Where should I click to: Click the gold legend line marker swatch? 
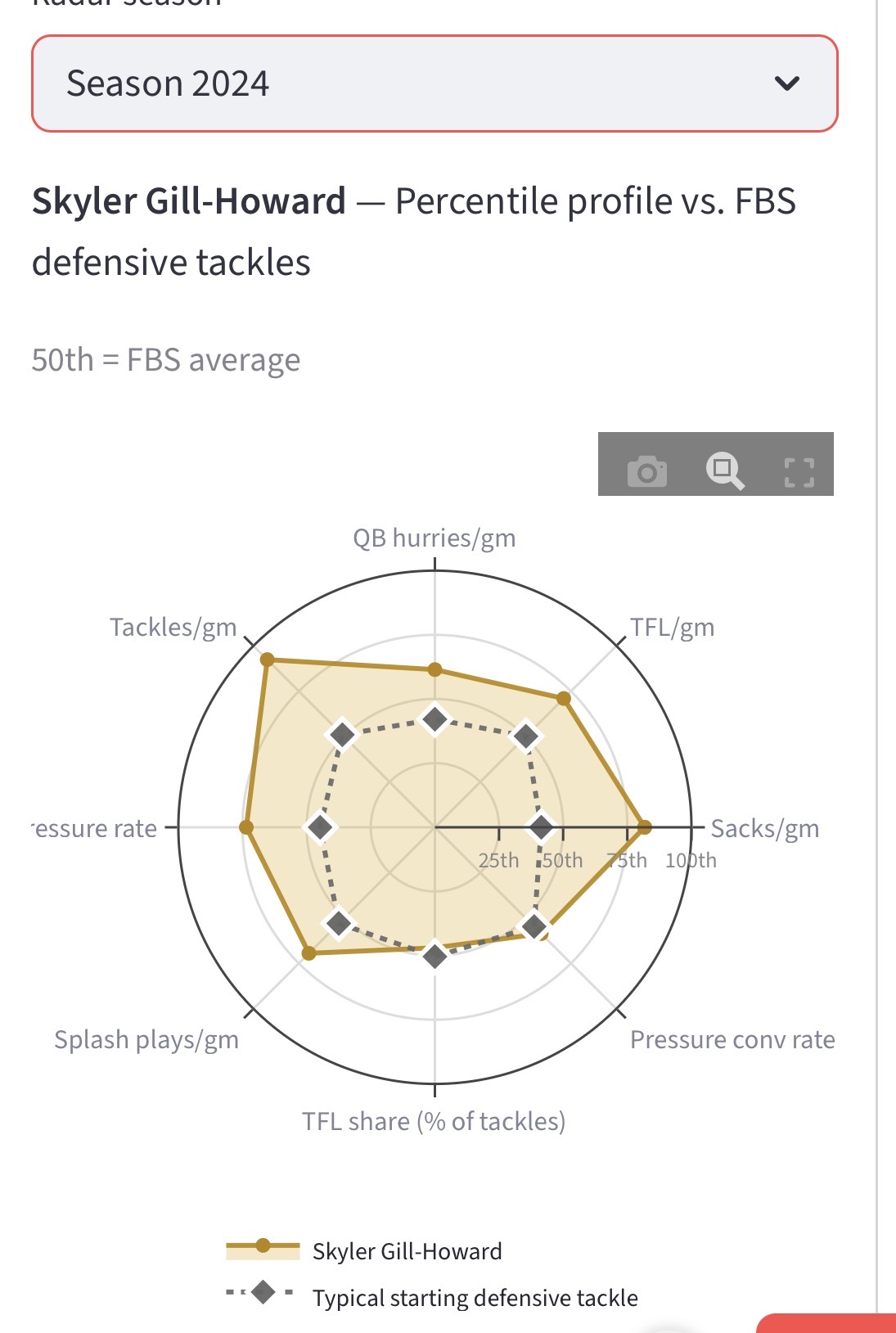pyautogui.click(x=263, y=1246)
